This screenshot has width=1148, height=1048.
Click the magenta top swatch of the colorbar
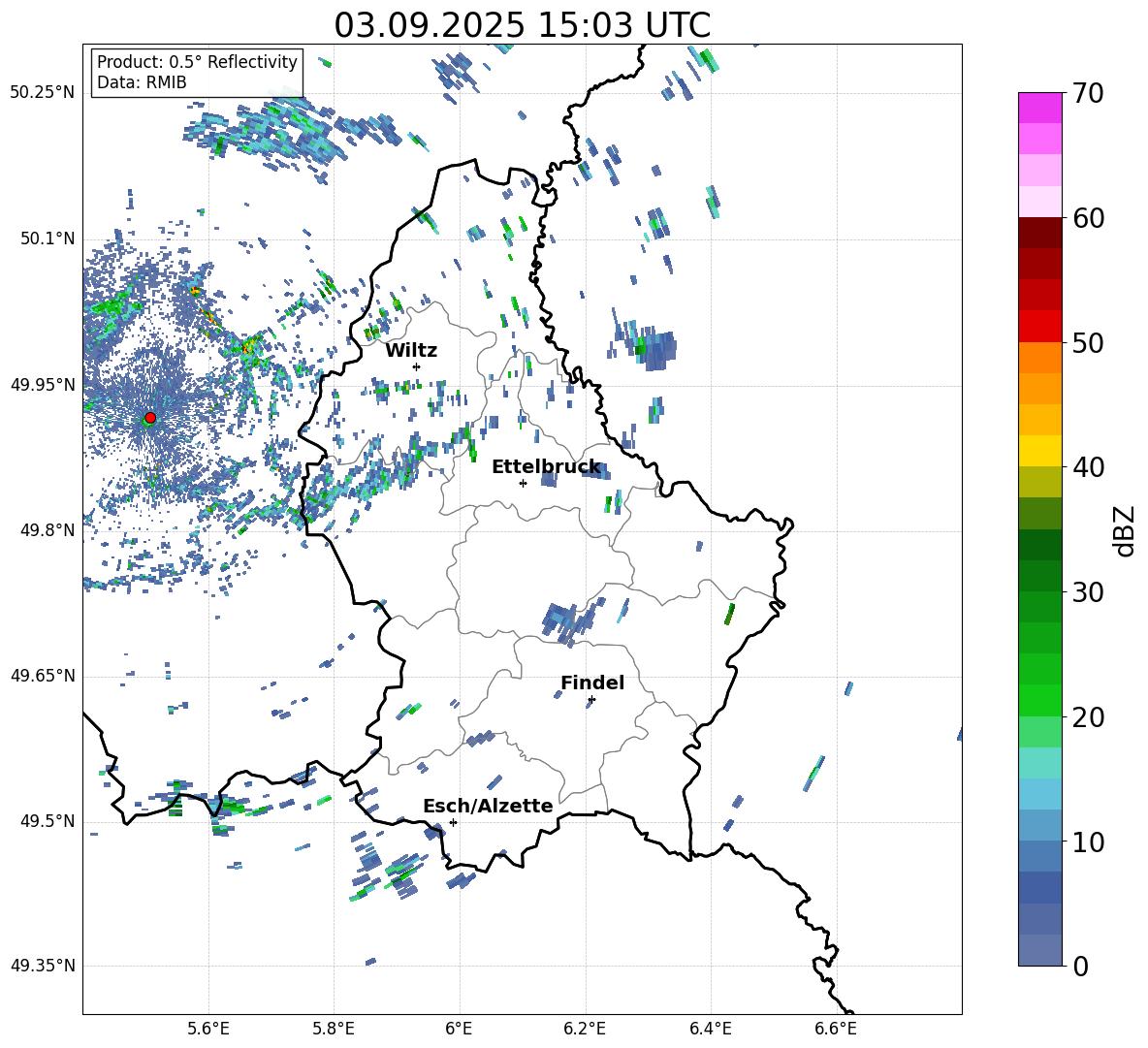pos(1039,108)
